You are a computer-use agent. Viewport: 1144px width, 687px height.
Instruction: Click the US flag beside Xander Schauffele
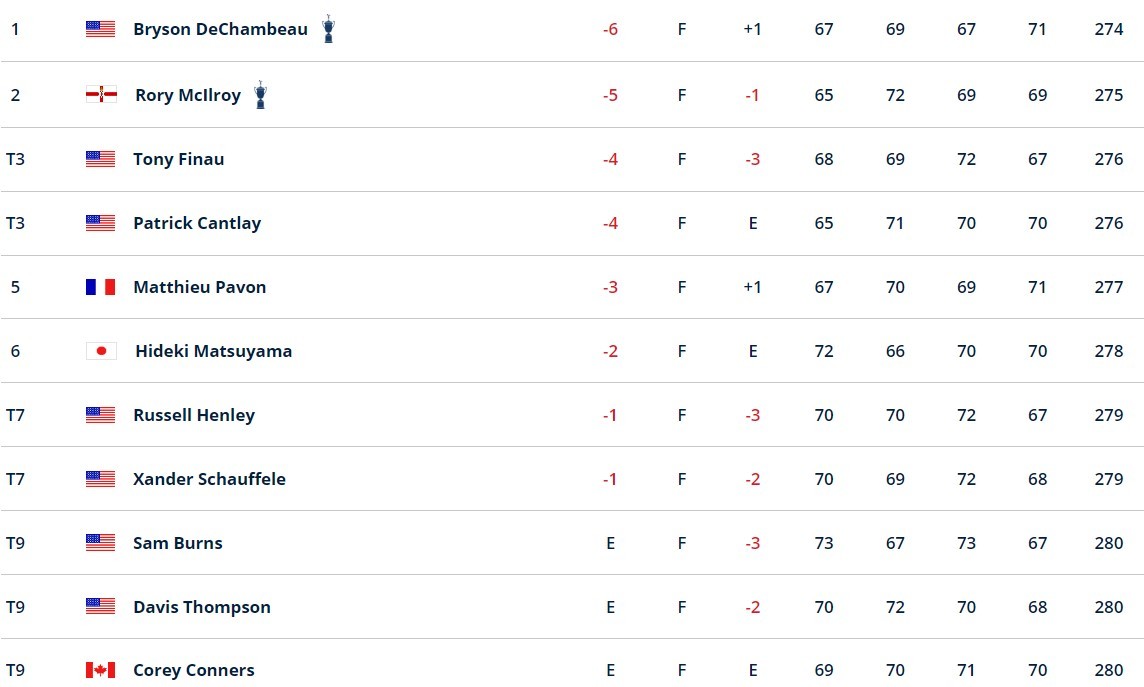[100, 479]
